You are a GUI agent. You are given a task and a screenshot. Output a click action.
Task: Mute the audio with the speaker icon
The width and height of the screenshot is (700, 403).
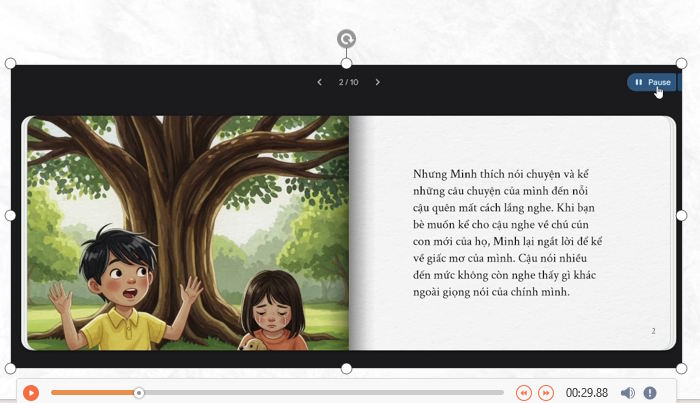click(x=628, y=393)
